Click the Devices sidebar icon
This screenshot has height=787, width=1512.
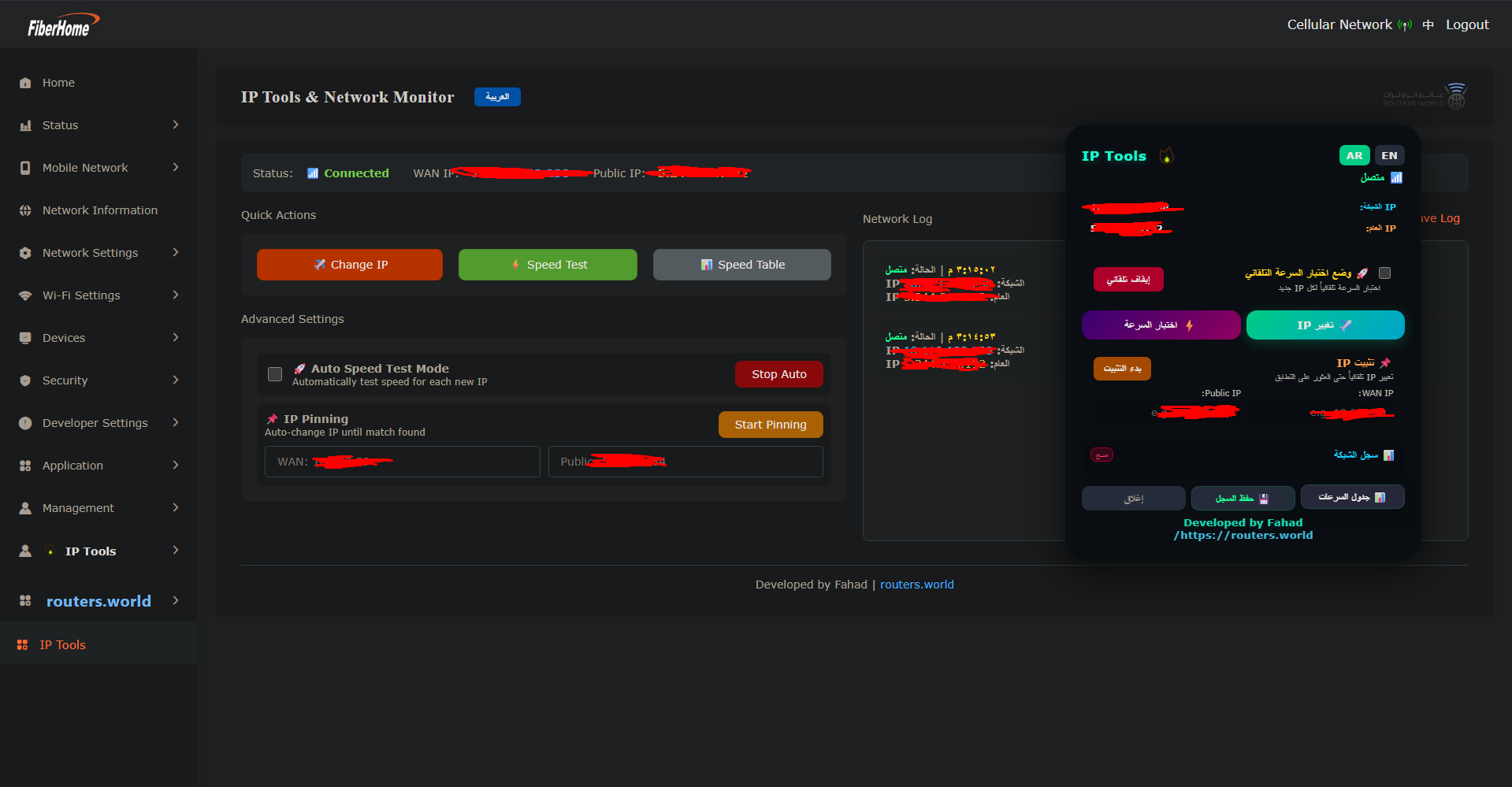pos(25,338)
